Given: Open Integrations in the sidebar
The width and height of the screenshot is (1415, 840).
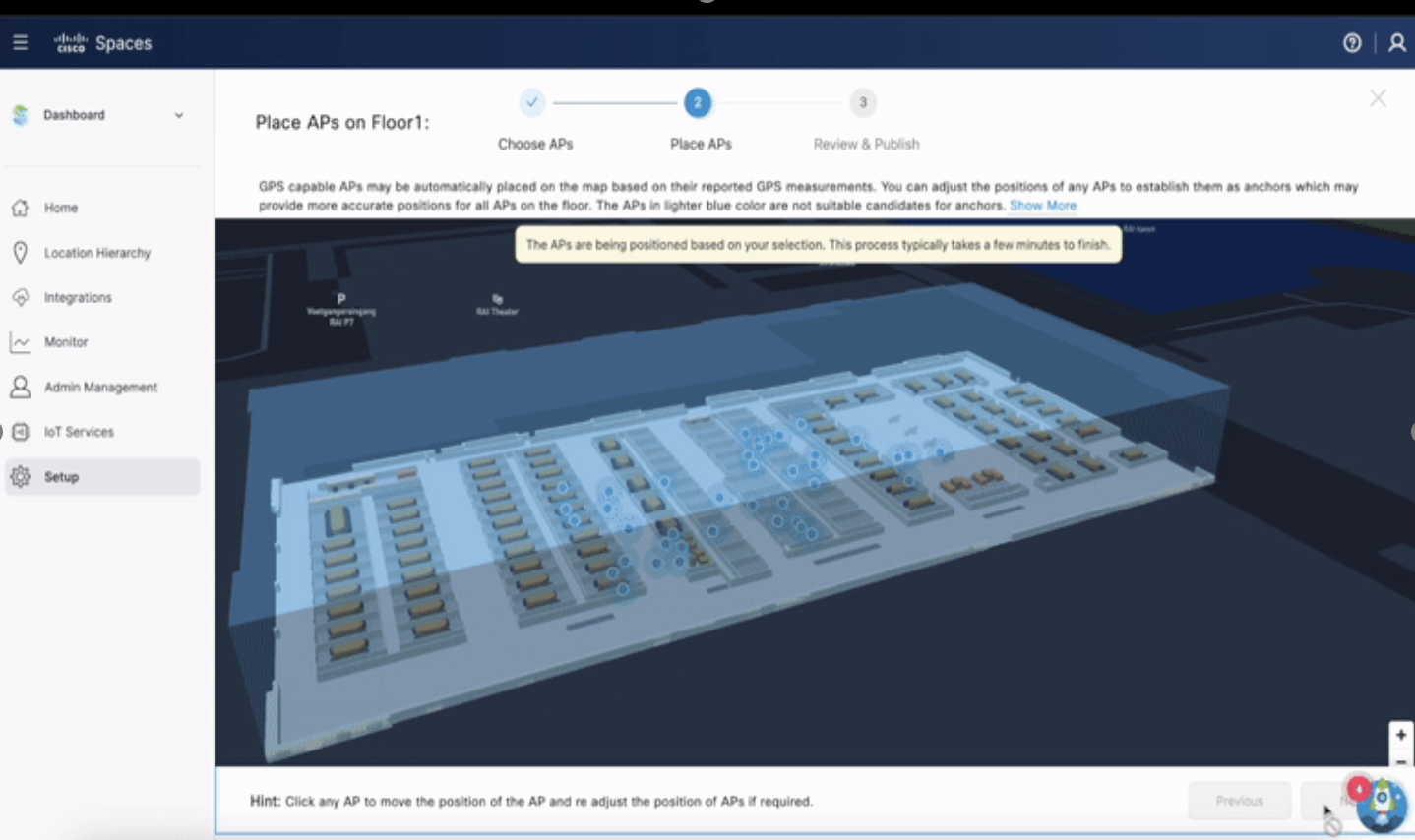Looking at the screenshot, I should [78, 297].
